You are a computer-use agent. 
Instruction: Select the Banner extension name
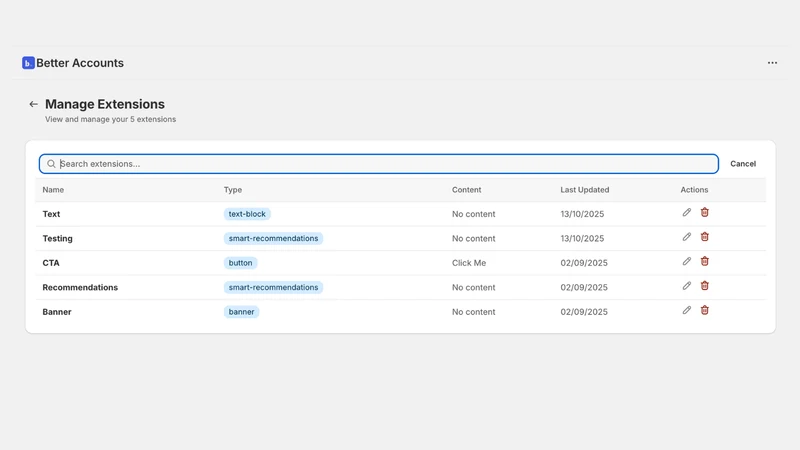(x=57, y=312)
